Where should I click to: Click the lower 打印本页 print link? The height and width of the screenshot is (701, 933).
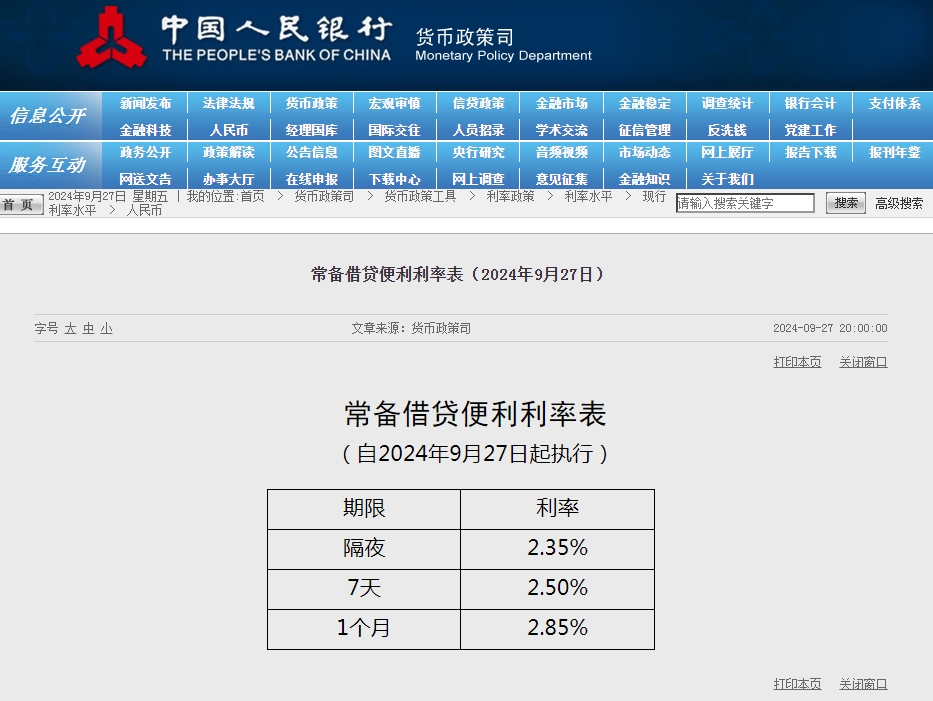point(797,684)
